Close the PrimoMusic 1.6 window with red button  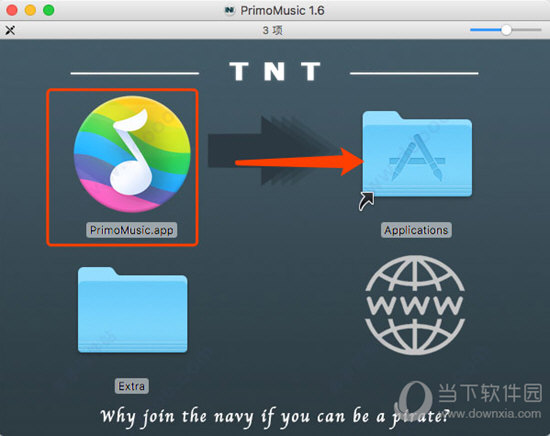[12, 10]
